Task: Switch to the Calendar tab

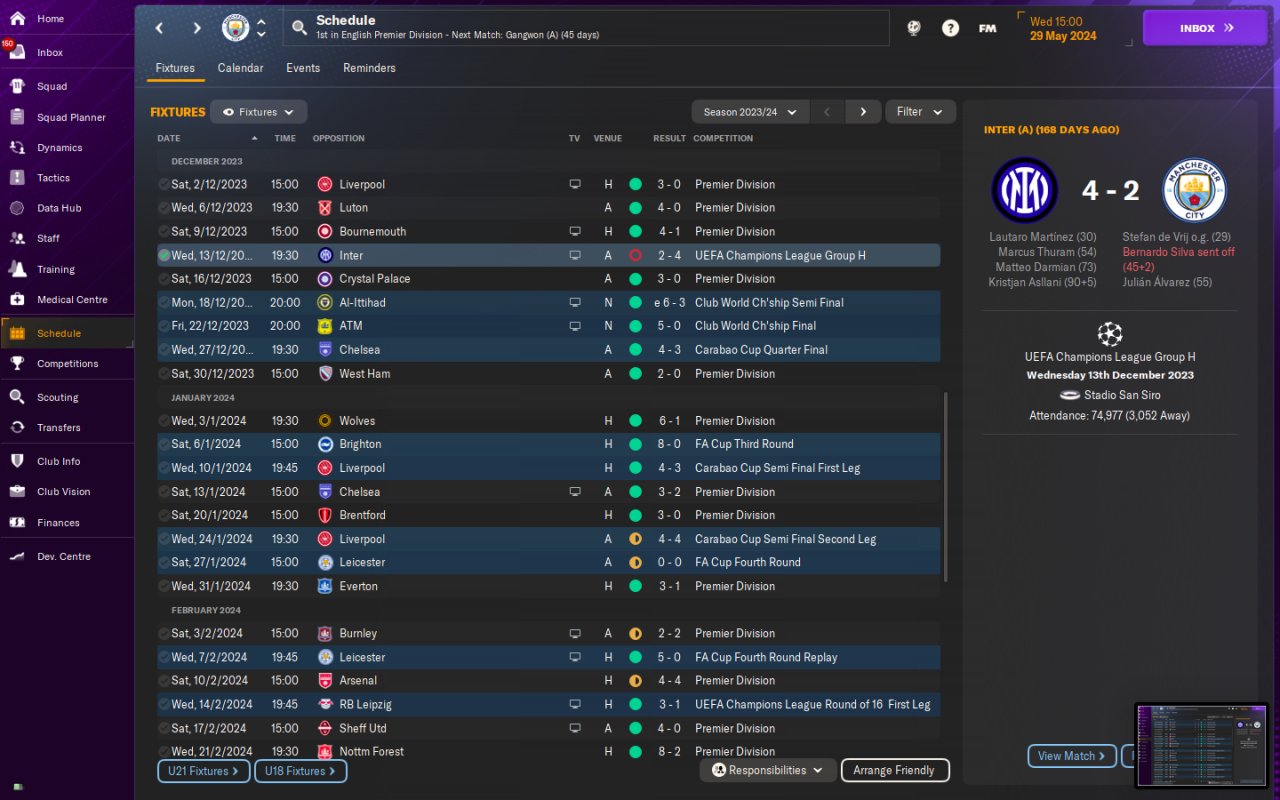Action: coord(240,68)
